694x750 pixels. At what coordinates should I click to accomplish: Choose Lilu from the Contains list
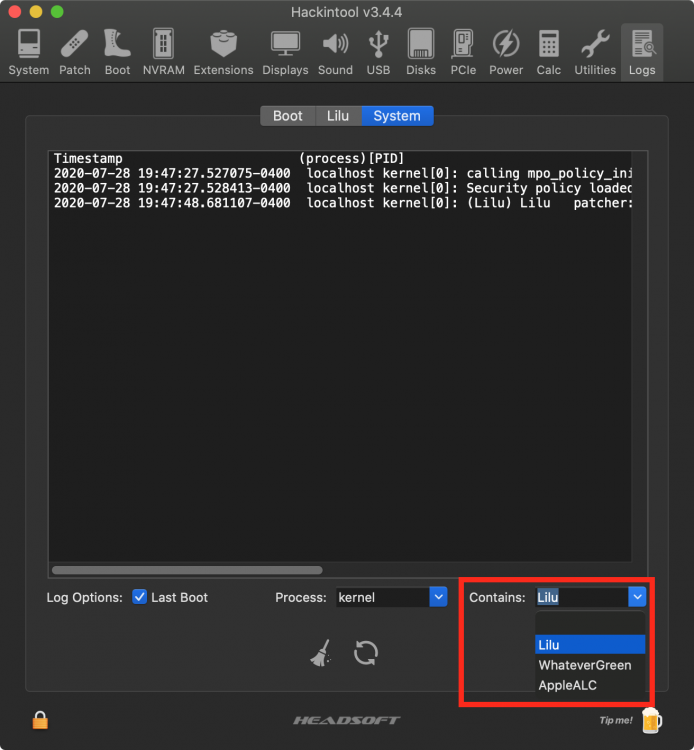coord(590,645)
